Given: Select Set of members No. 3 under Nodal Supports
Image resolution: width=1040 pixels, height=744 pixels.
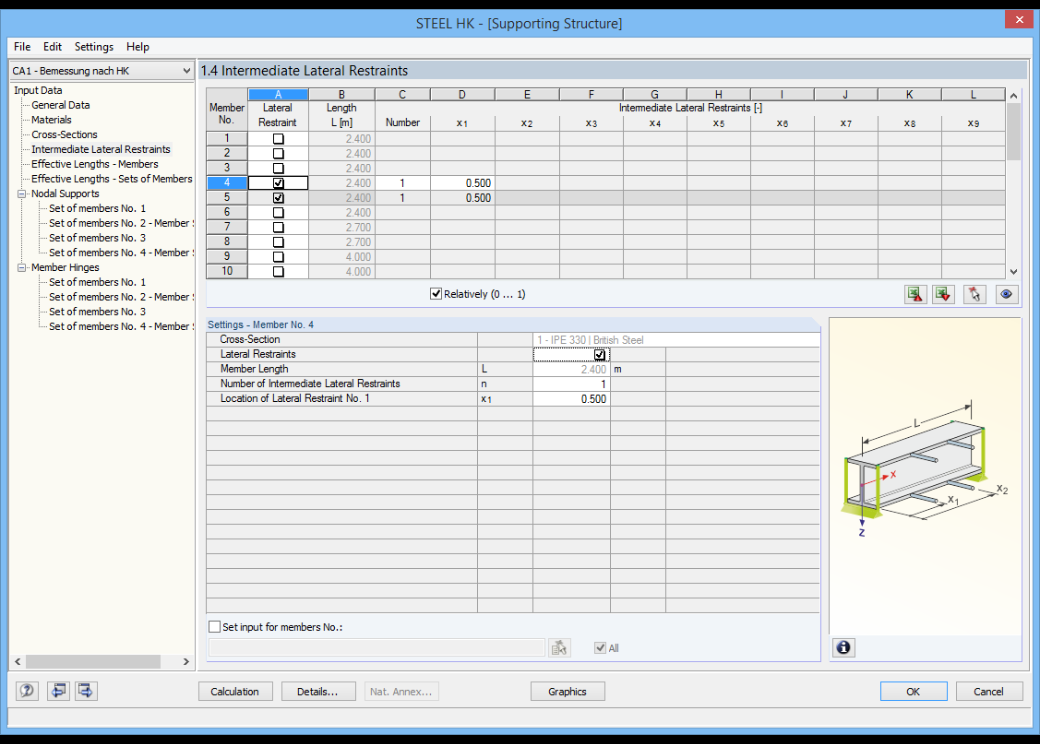Looking at the screenshot, I should (98, 238).
